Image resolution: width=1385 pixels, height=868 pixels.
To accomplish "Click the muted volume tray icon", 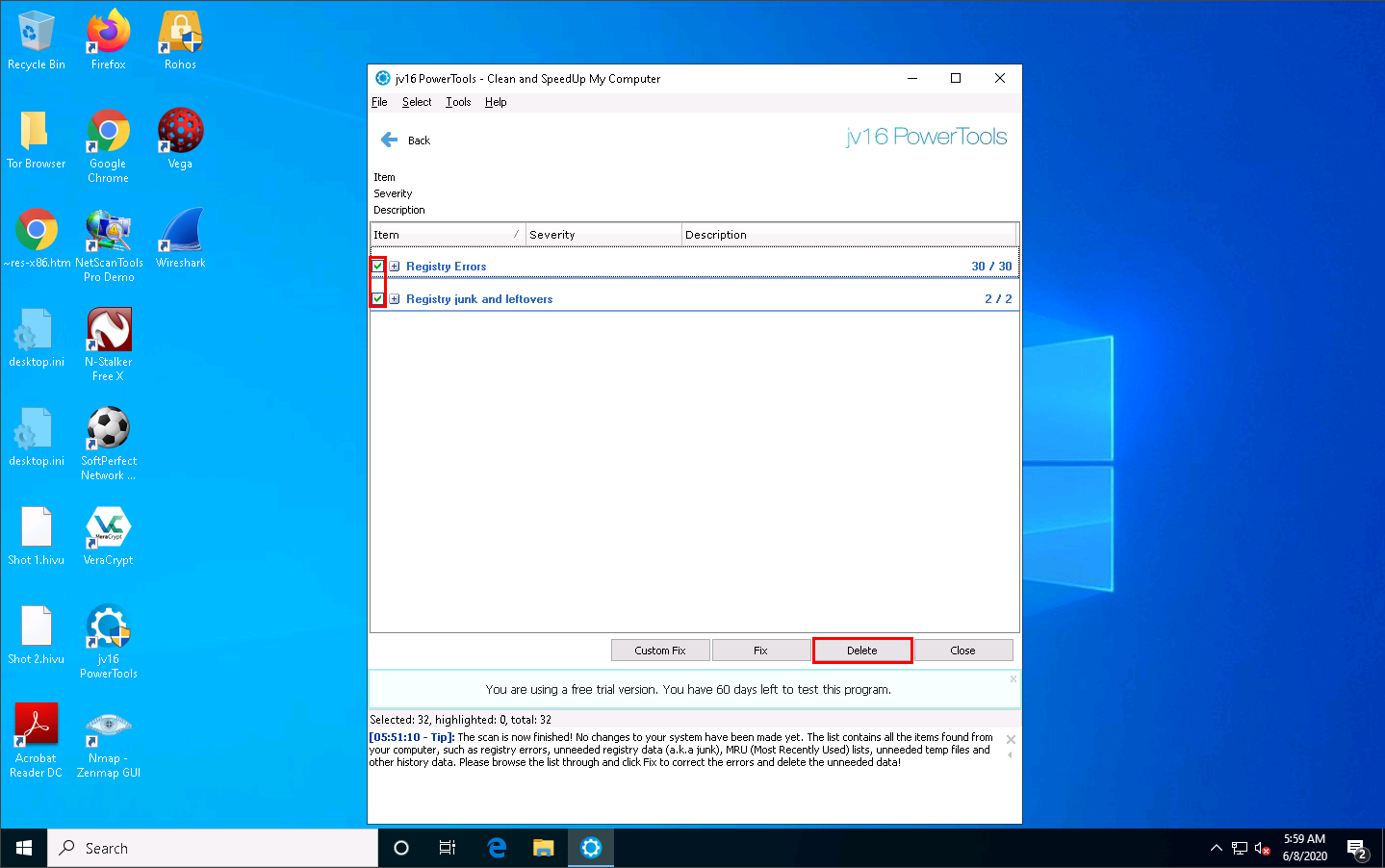I will tap(1263, 848).
